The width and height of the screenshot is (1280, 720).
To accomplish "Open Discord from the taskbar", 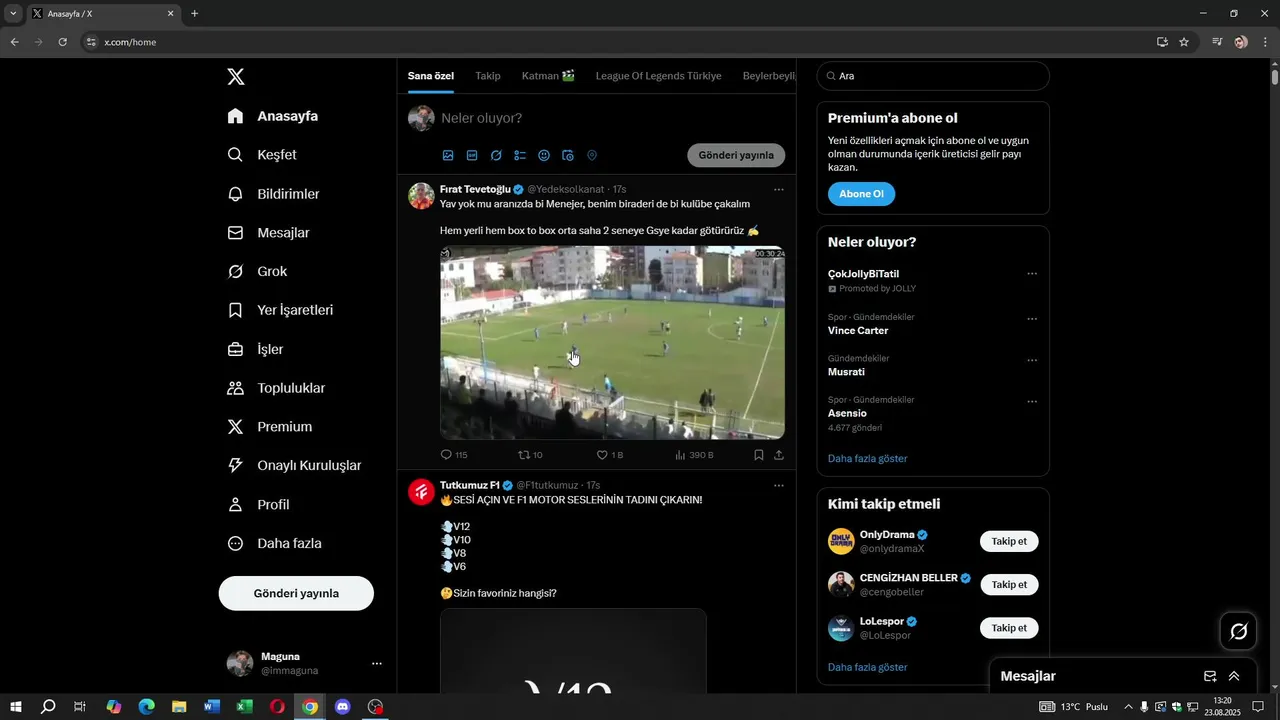I will pos(343,707).
